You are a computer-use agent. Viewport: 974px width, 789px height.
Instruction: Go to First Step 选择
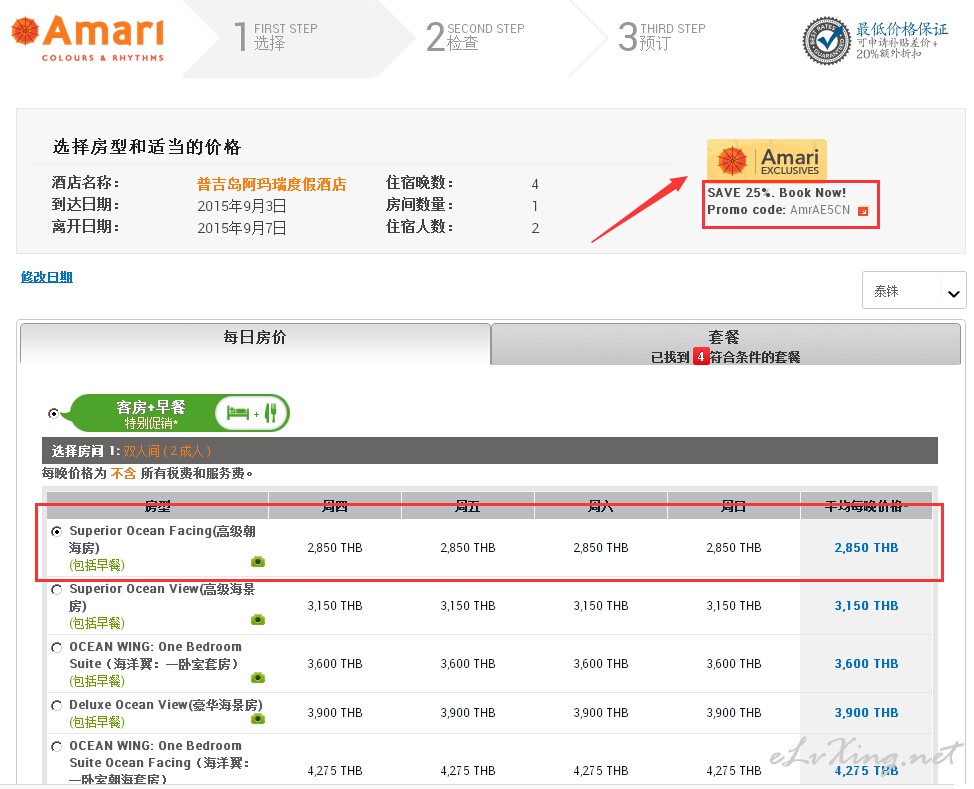pos(276,37)
